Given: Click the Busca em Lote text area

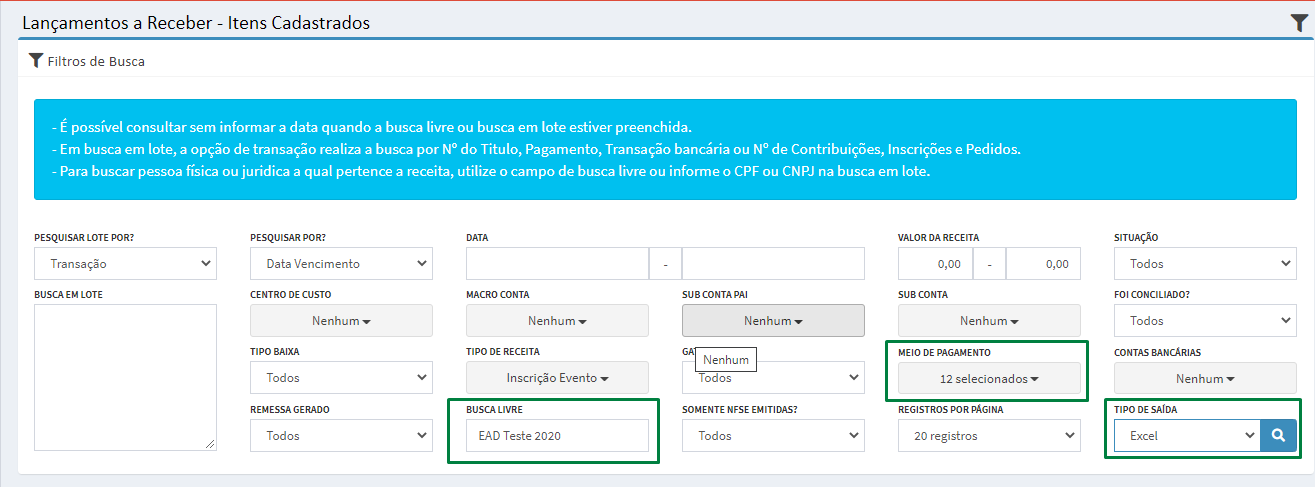Looking at the screenshot, I should [x=125, y=377].
